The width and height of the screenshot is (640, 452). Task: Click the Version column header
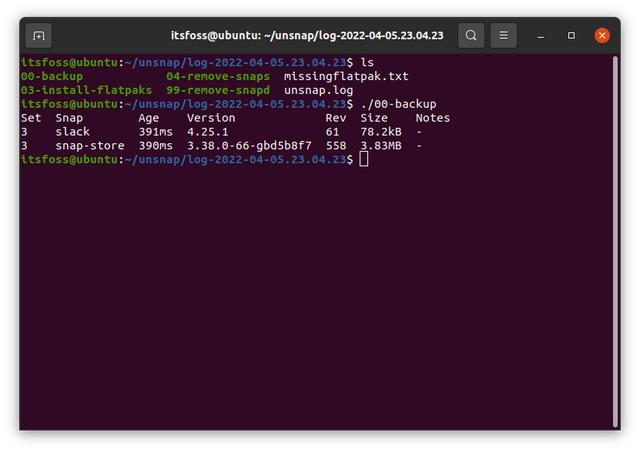(x=211, y=118)
